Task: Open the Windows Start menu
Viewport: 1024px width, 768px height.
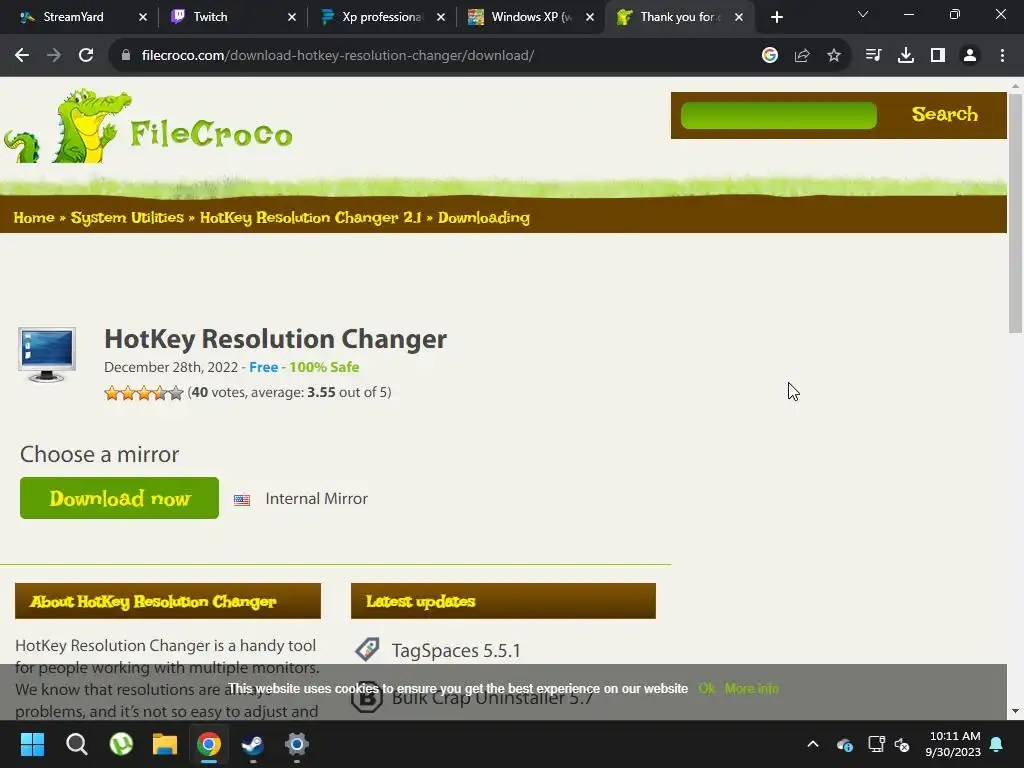Action: click(x=32, y=744)
